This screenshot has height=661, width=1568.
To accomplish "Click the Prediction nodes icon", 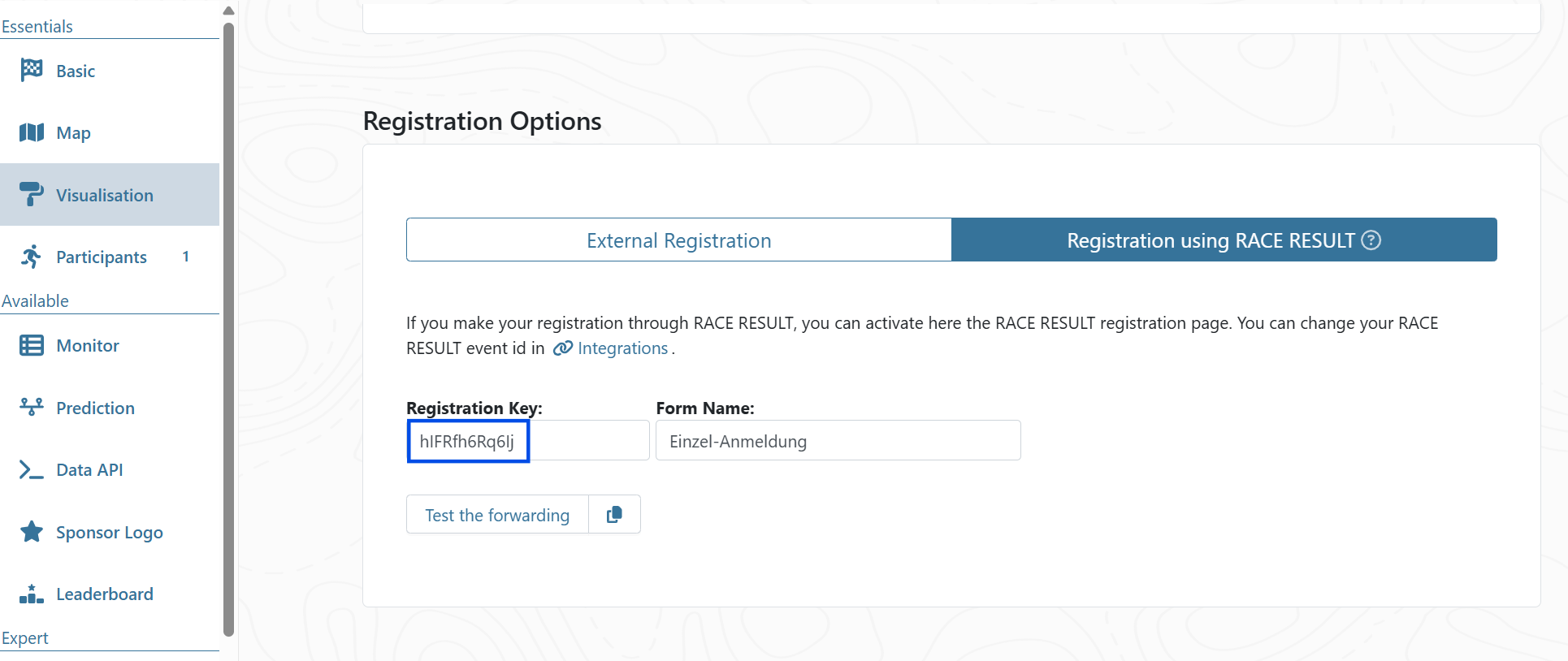I will (32, 407).
